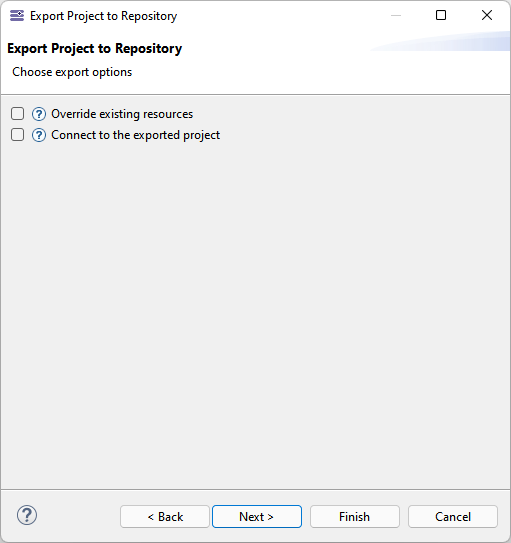
Task: Go to previous step with Back button
Action: pyautogui.click(x=165, y=517)
